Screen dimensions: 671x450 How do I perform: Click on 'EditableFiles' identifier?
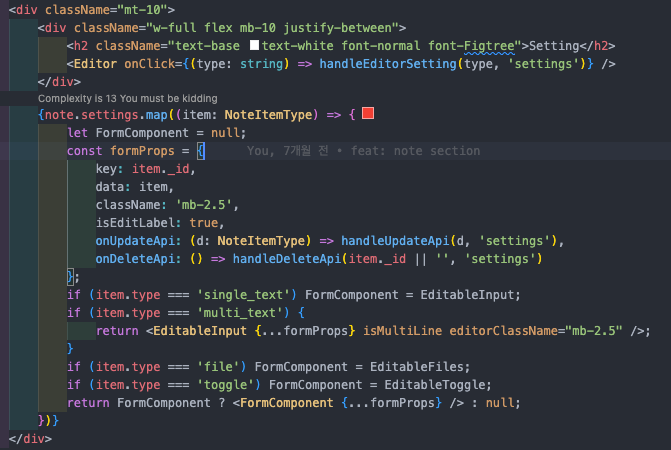(x=417, y=367)
